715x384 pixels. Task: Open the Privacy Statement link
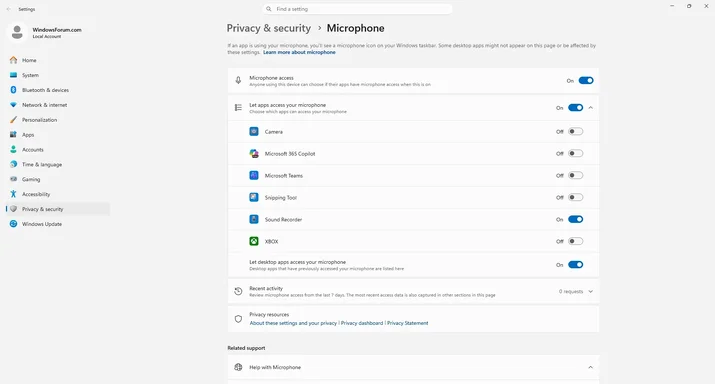tap(408, 323)
